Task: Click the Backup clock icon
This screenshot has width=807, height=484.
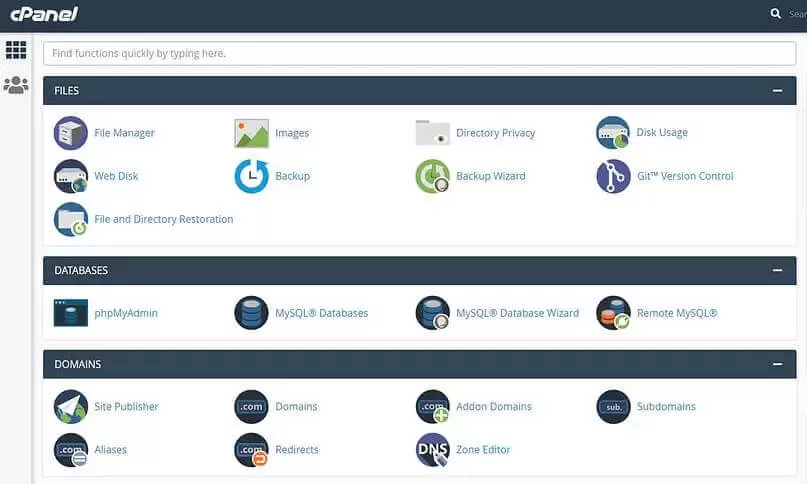Action: pos(251,176)
